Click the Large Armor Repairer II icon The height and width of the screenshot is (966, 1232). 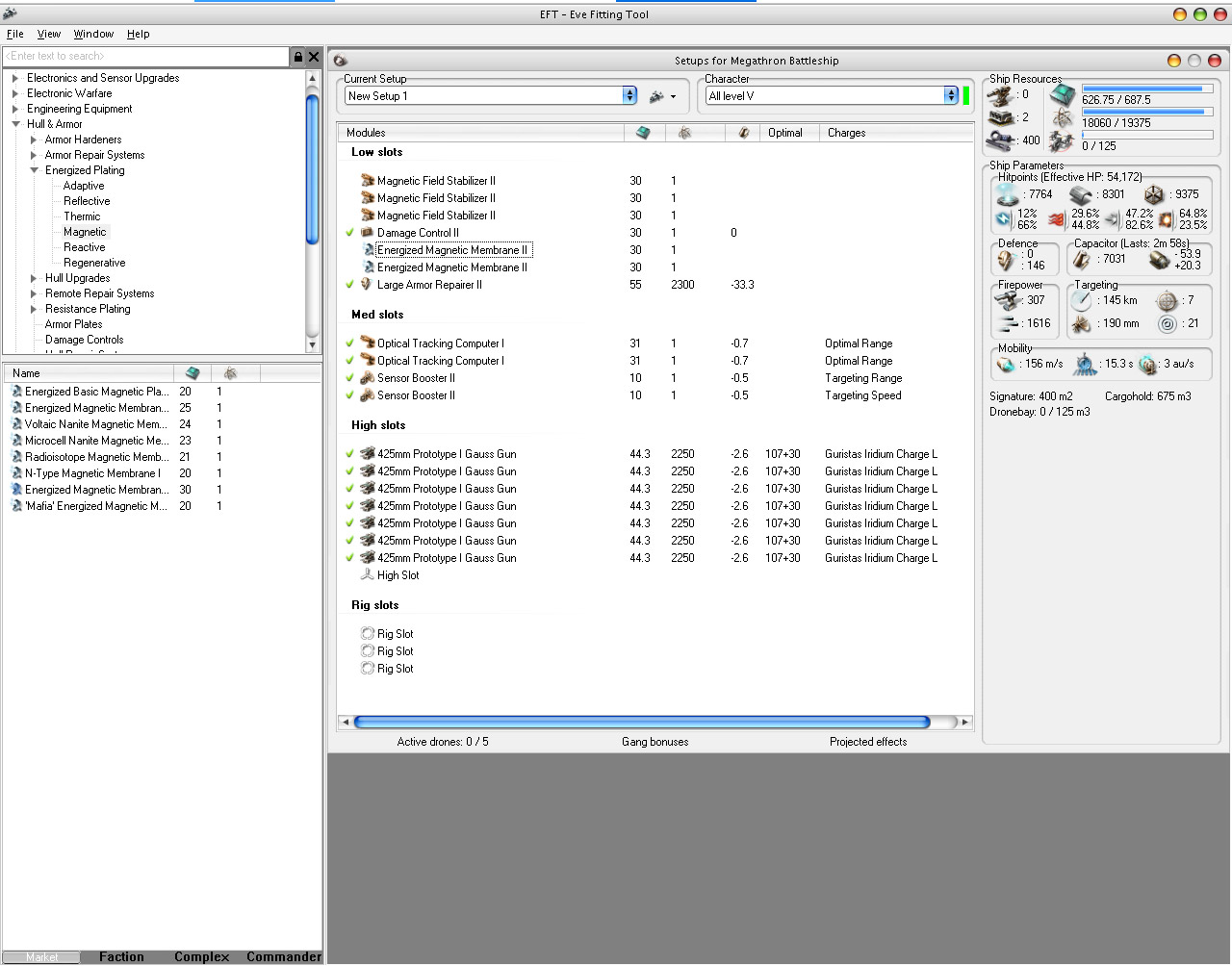click(367, 285)
